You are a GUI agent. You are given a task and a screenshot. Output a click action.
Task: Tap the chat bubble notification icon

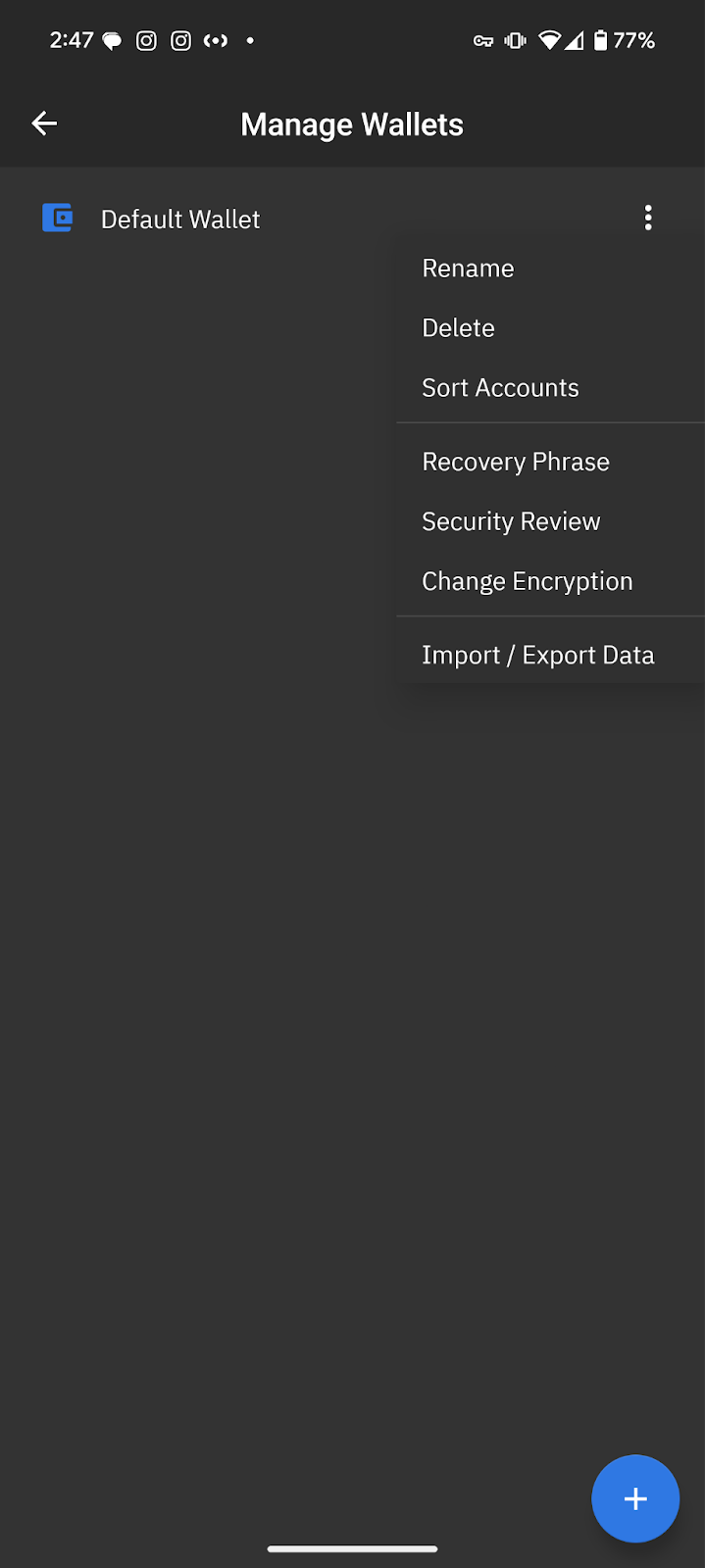click(x=113, y=41)
